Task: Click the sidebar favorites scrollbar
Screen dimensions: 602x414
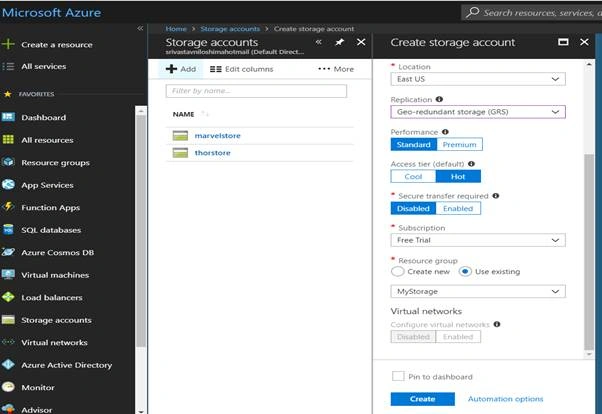Action: pyautogui.click(x=141, y=230)
